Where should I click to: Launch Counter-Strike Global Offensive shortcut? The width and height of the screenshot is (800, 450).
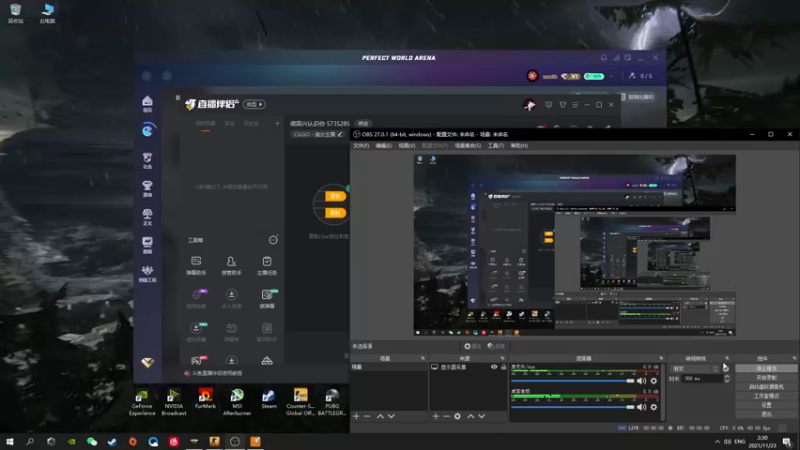[x=301, y=403]
